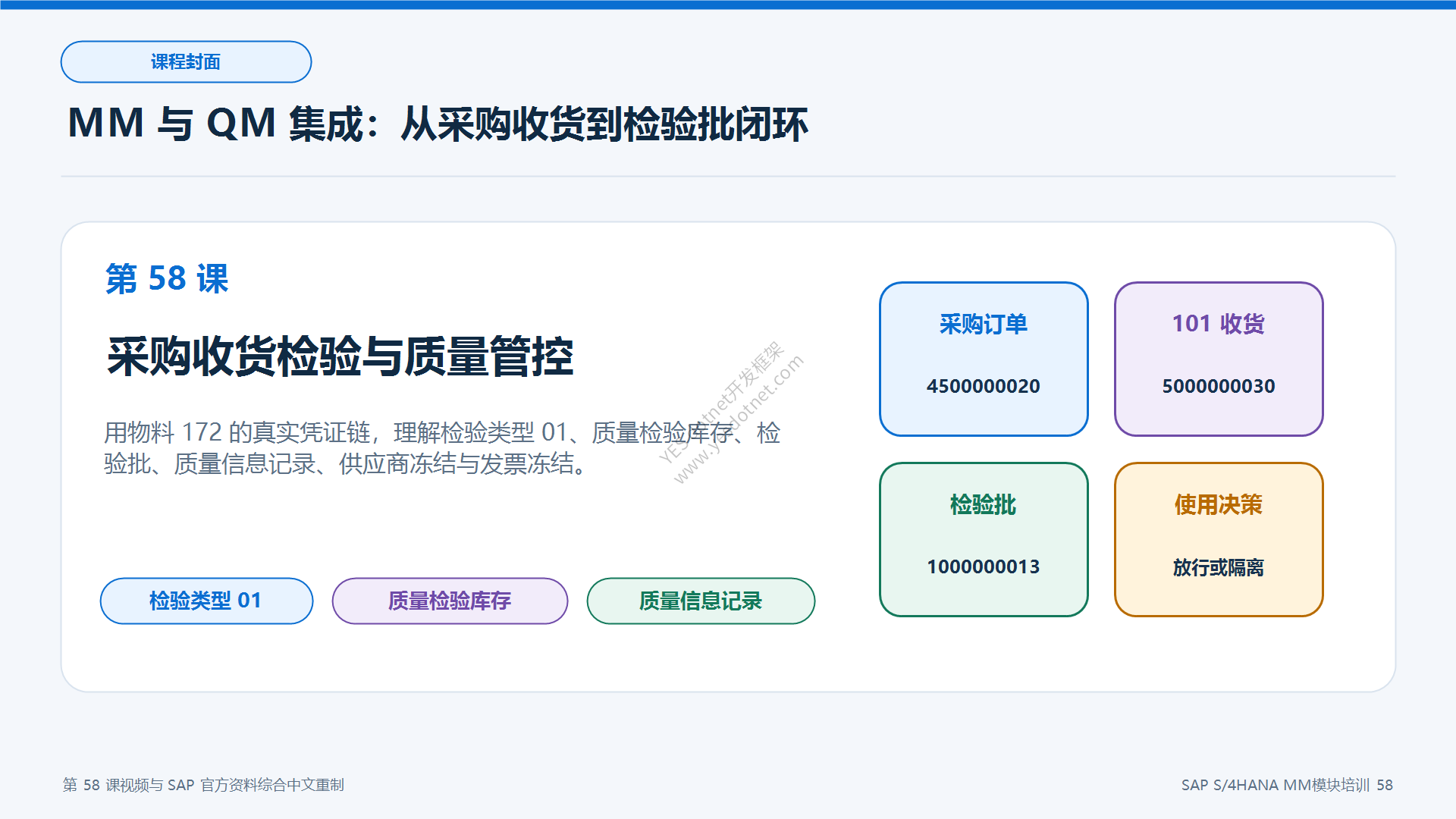The image size is (1456, 819).
Task: Click the 质量检验库存 pill
Action: [x=450, y=601]
